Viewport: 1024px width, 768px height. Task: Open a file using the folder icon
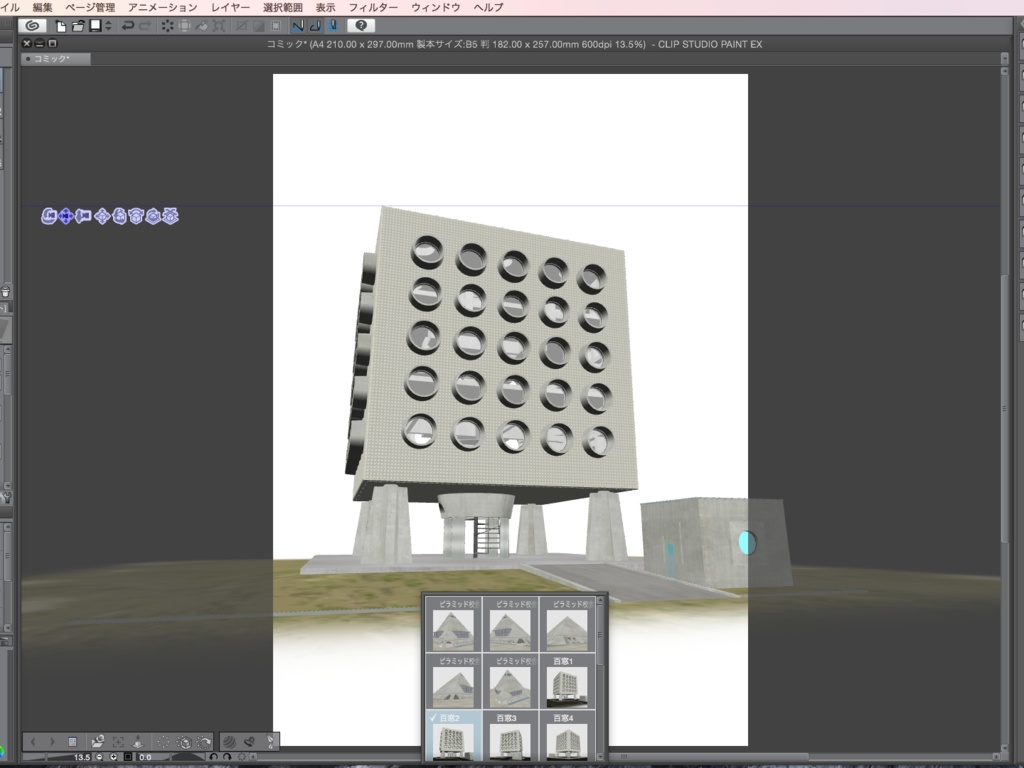[x=76, y=27]
